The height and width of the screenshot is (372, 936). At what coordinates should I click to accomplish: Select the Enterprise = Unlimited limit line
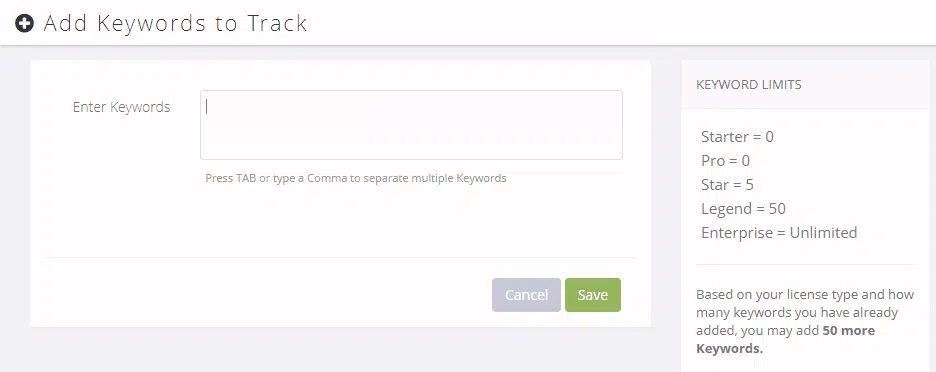click(x=779, y=232)
